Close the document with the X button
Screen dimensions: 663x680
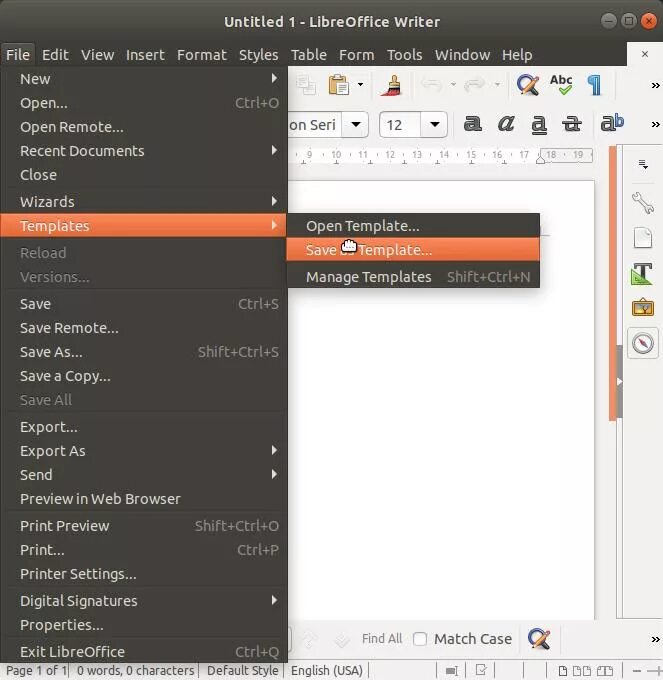pyautogui.click(x=645, y=54)
